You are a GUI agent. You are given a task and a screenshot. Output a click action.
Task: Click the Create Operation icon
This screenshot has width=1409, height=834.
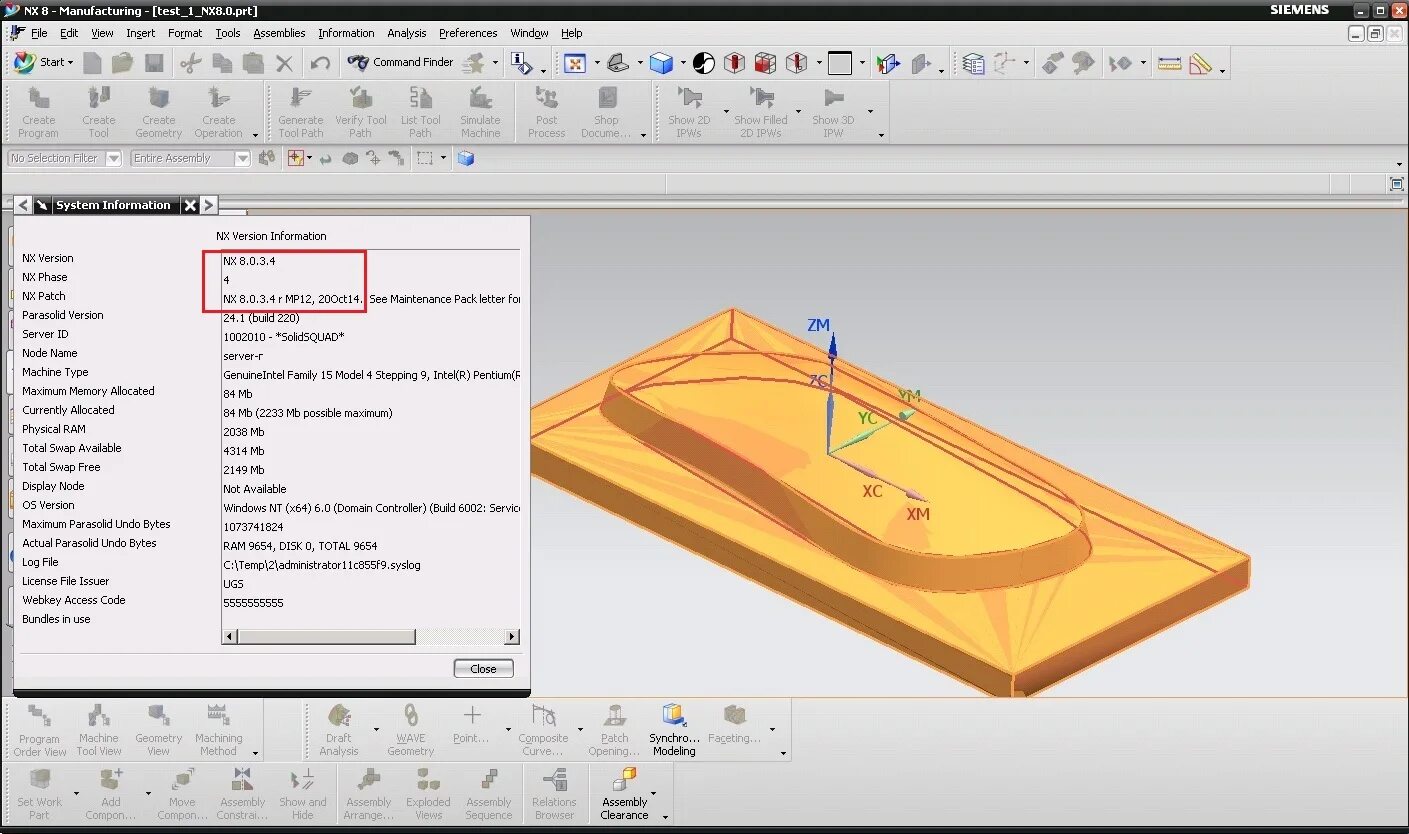click(218, 111)
